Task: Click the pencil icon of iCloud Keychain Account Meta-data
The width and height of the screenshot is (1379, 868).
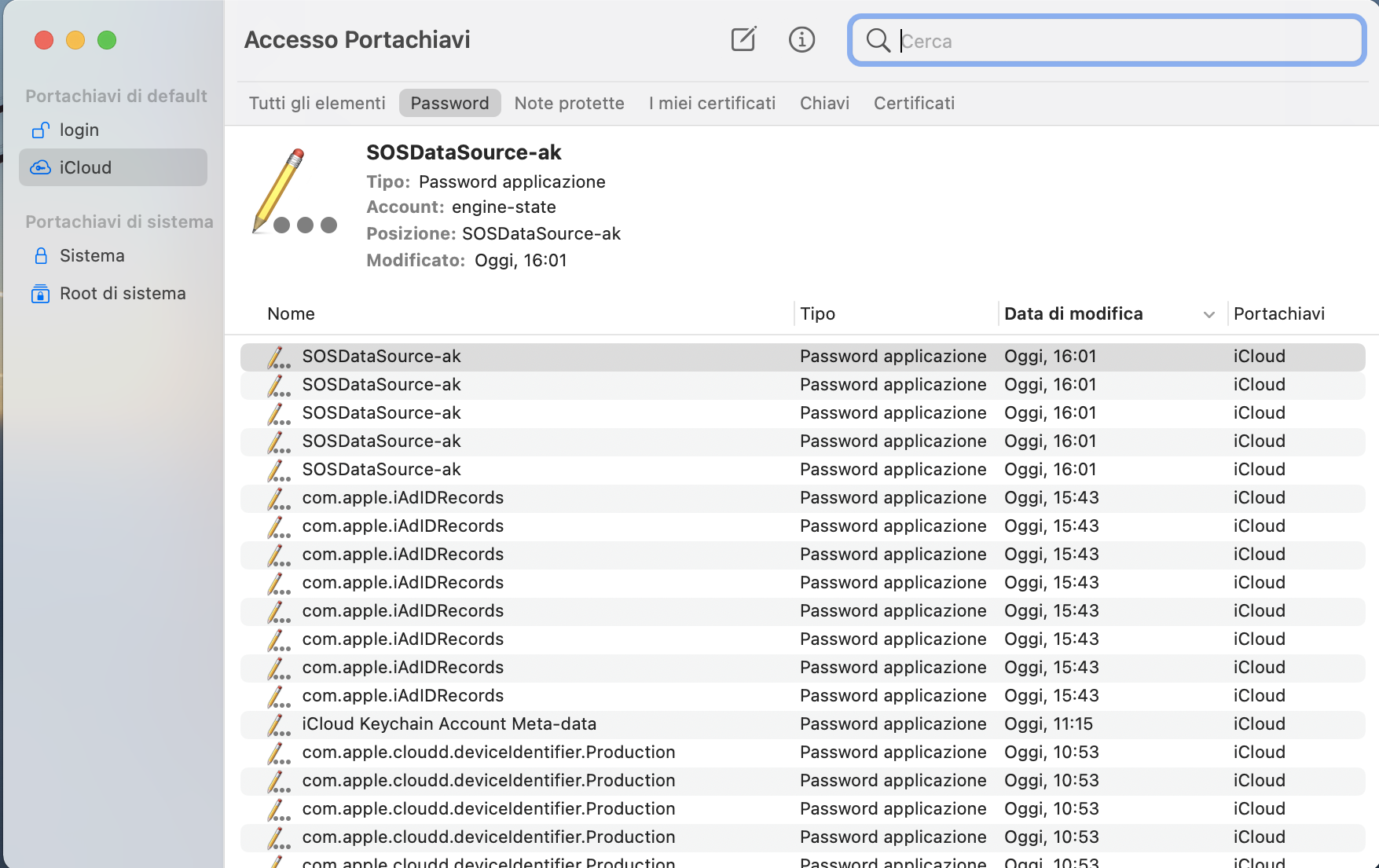Action: tap(278, 724)
